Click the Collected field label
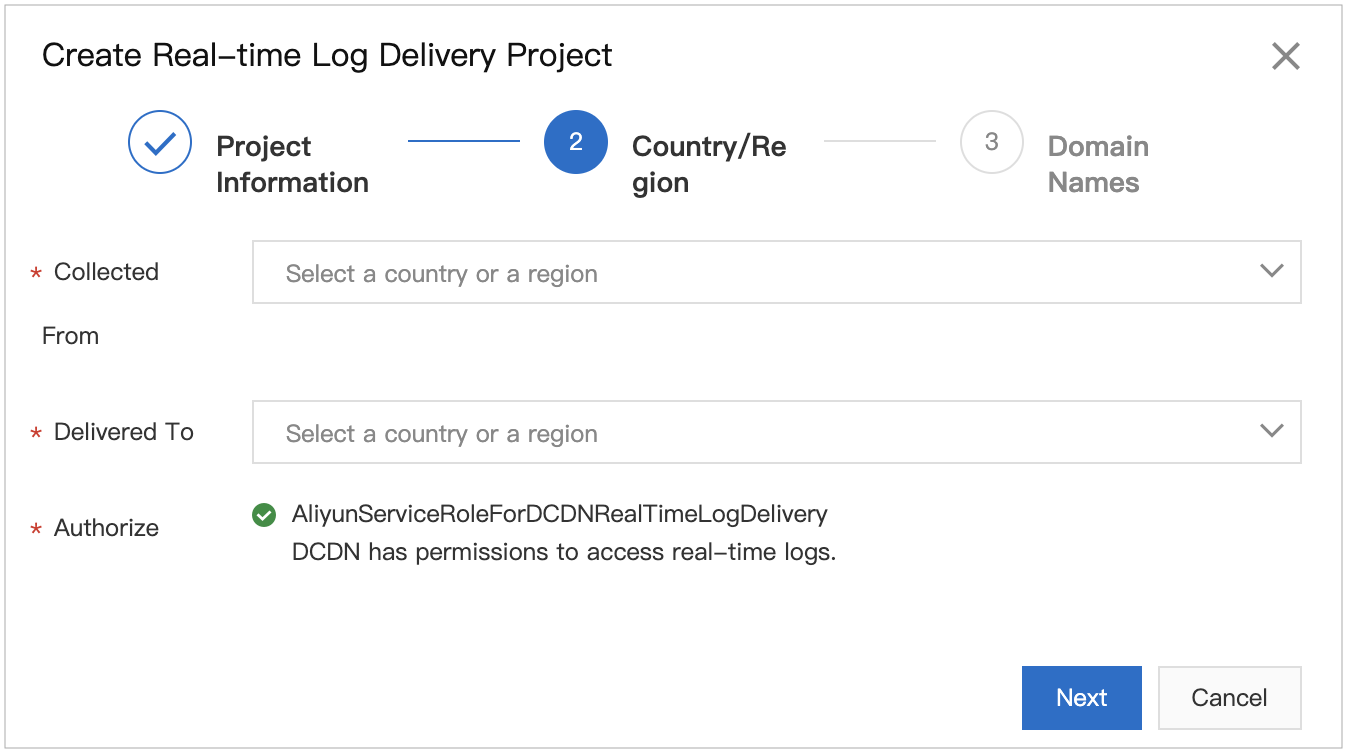 (x=106, y=272)
